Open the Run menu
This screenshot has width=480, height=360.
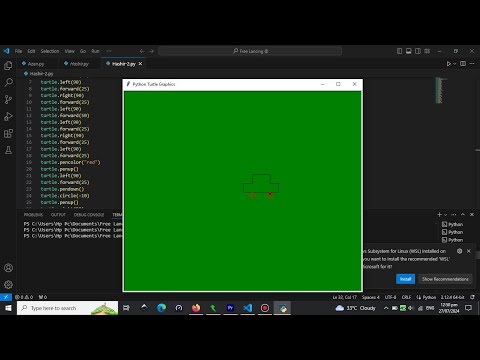point(95,51)
